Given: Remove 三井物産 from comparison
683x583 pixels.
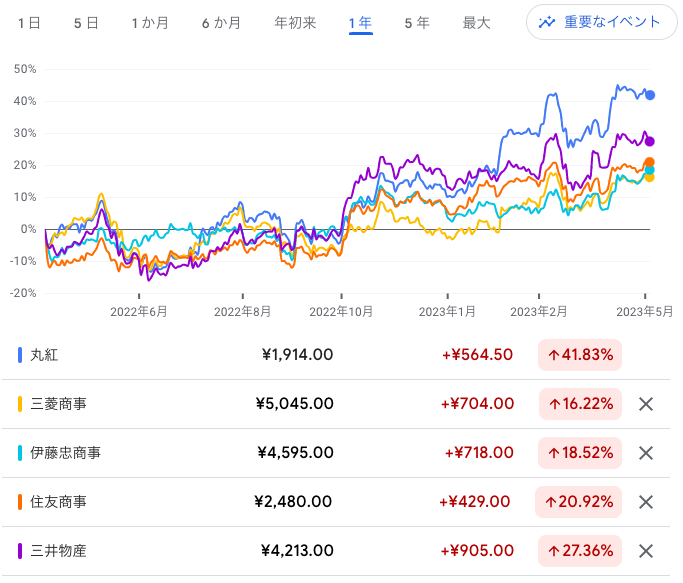Looking at the screenshot, I should pyautogui.click(x=646, y=551).
